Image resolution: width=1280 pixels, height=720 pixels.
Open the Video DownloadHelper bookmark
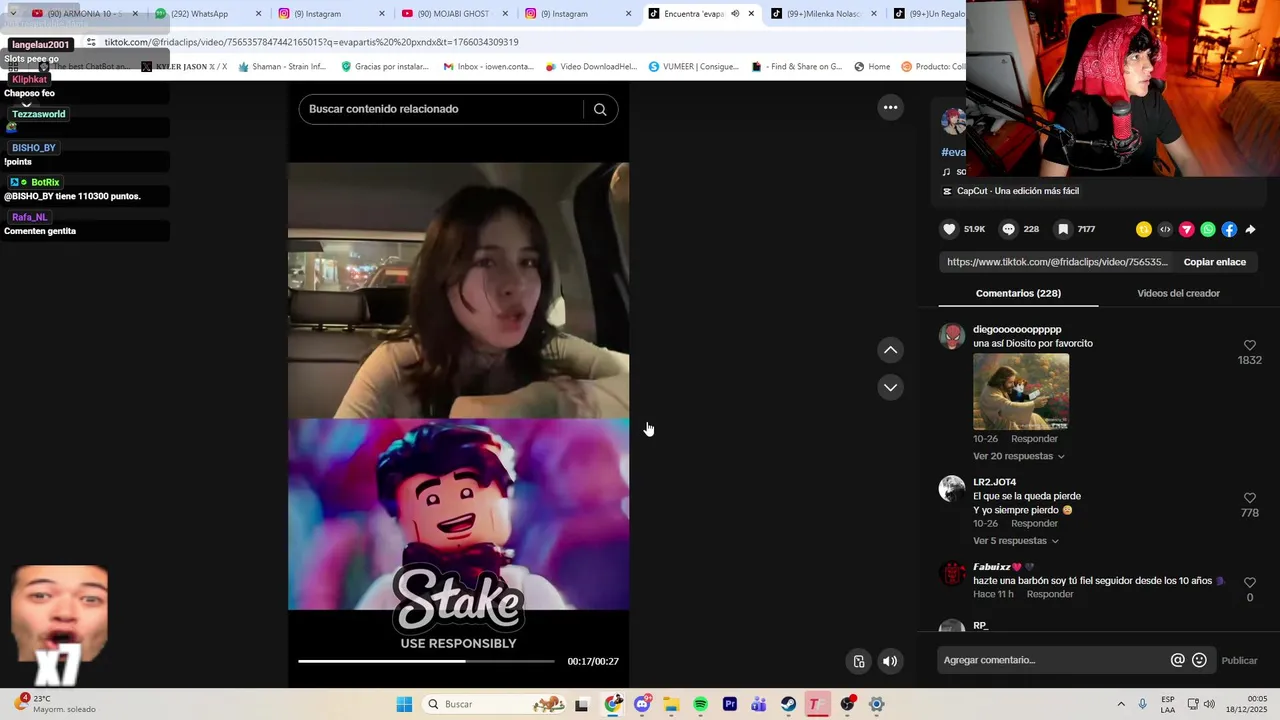[x=591, y=67]
